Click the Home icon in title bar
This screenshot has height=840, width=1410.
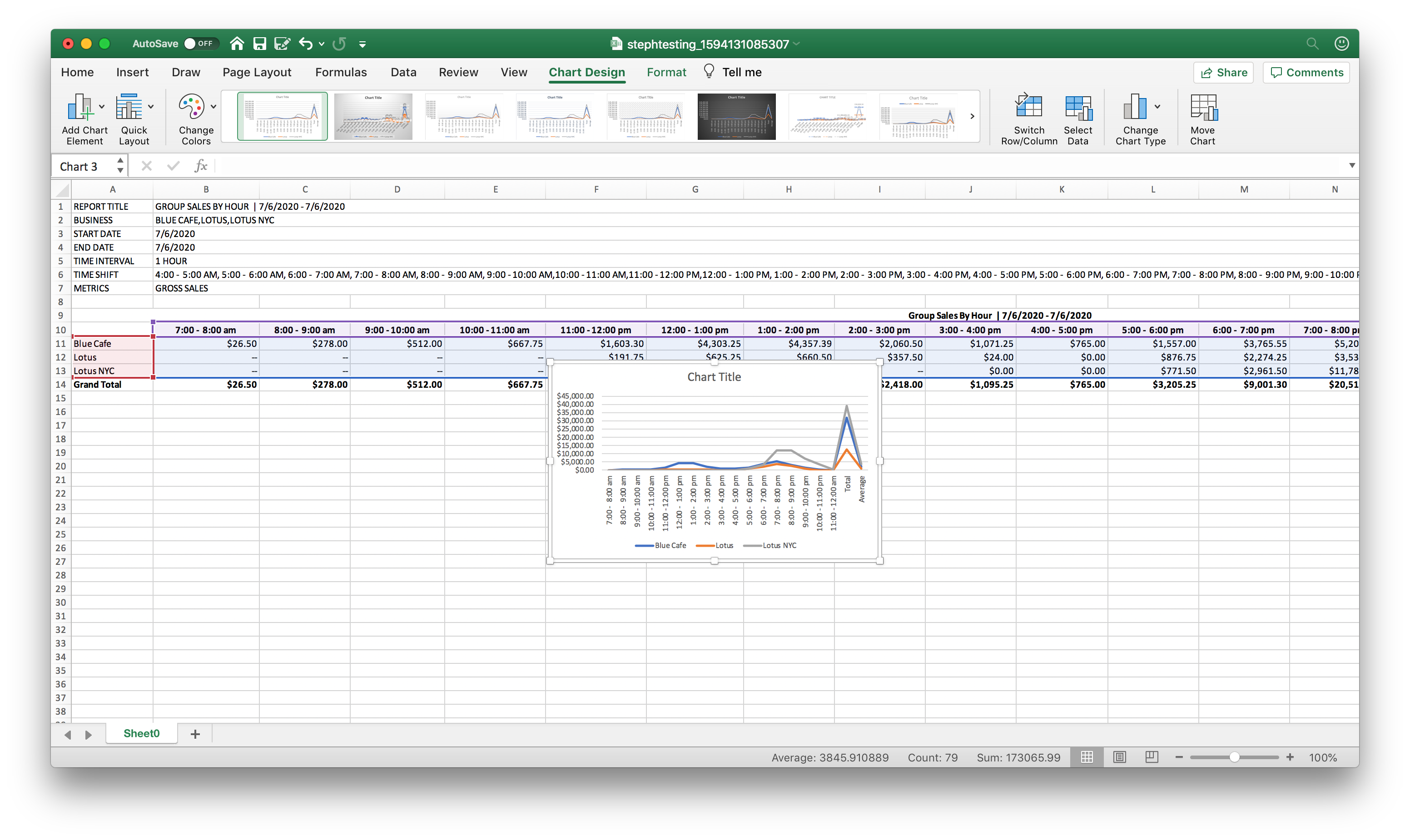237,44
